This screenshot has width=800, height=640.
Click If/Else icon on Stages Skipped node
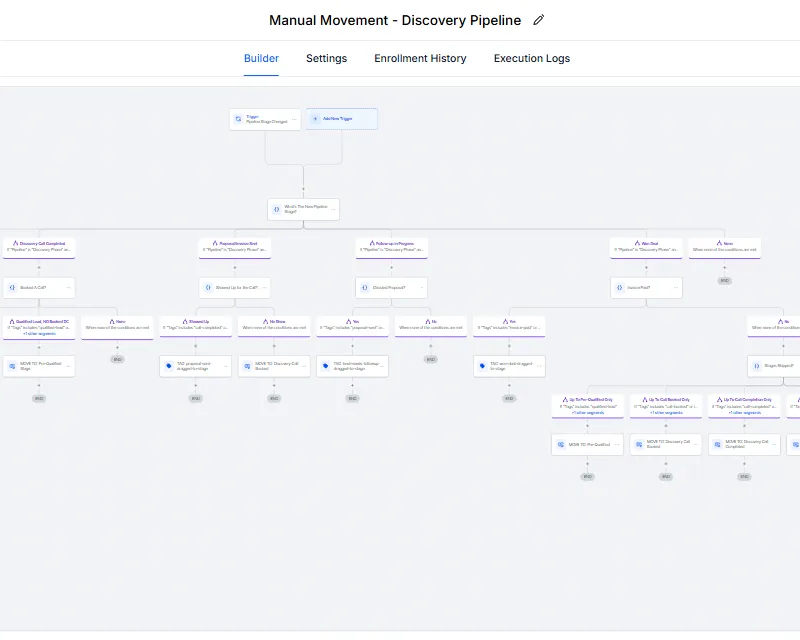[757, 366]
